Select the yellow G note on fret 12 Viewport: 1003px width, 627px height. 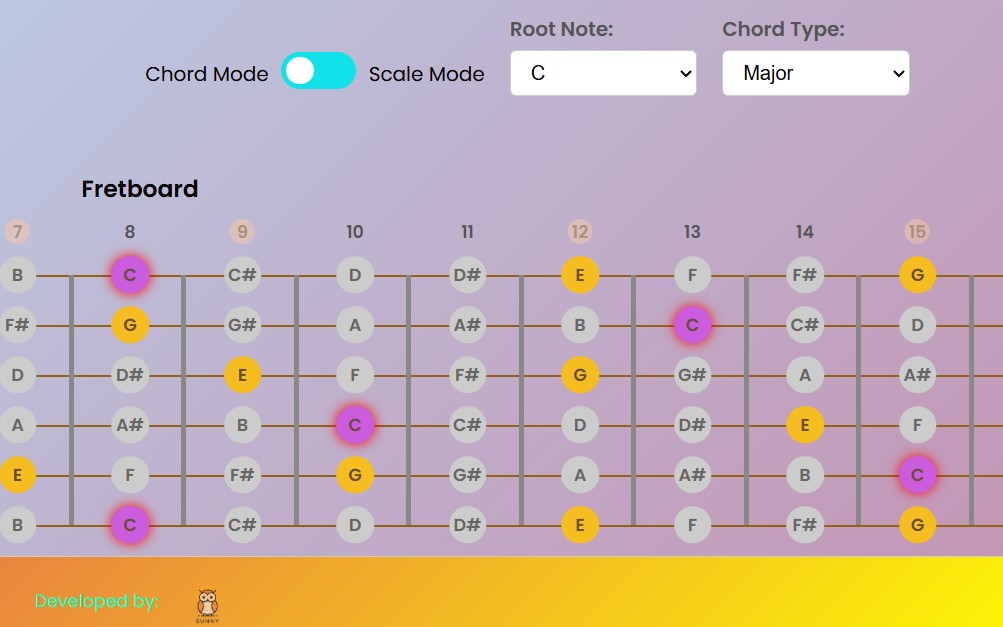[580, 376]
